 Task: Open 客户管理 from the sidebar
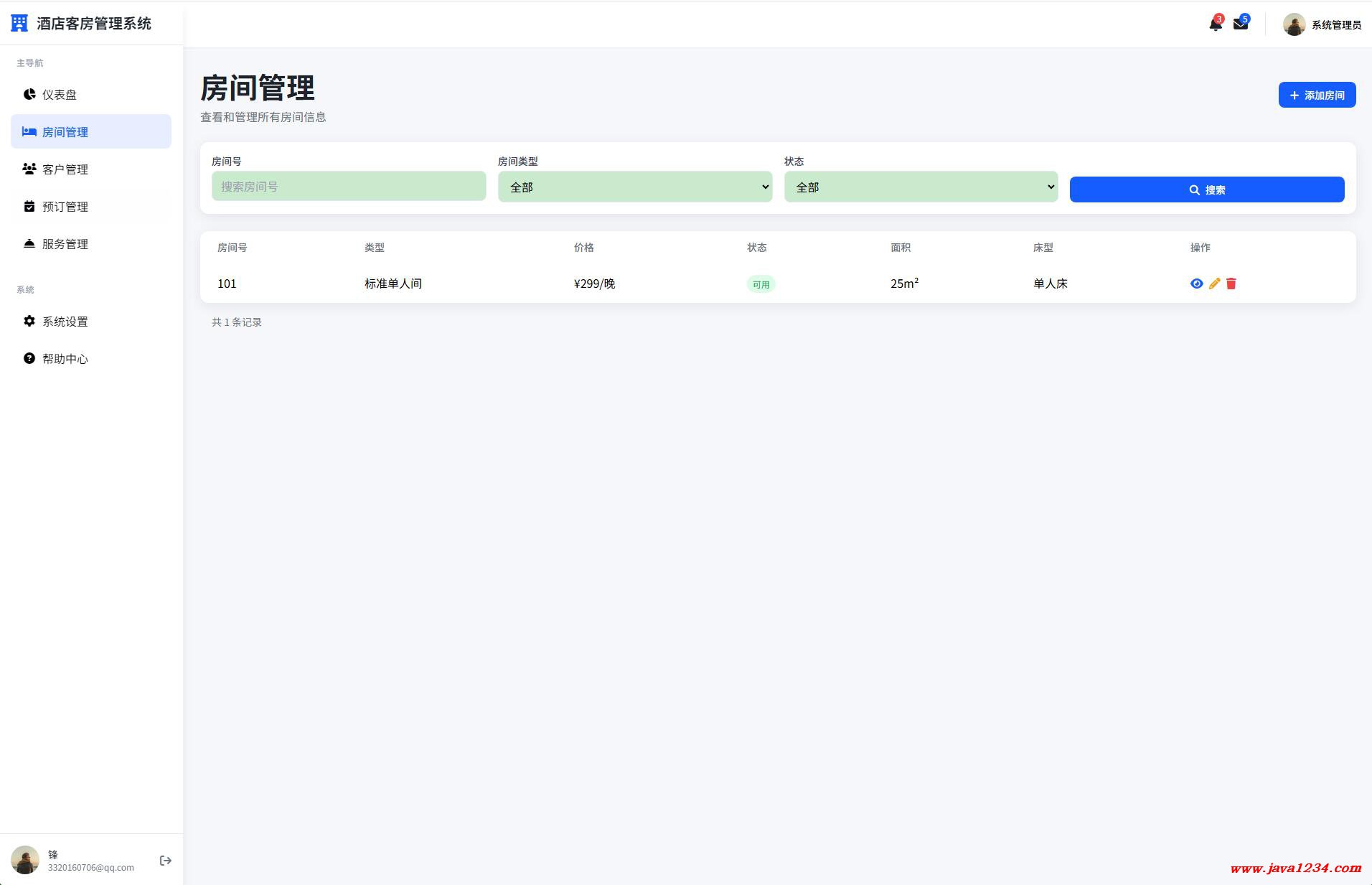[65, 169]
